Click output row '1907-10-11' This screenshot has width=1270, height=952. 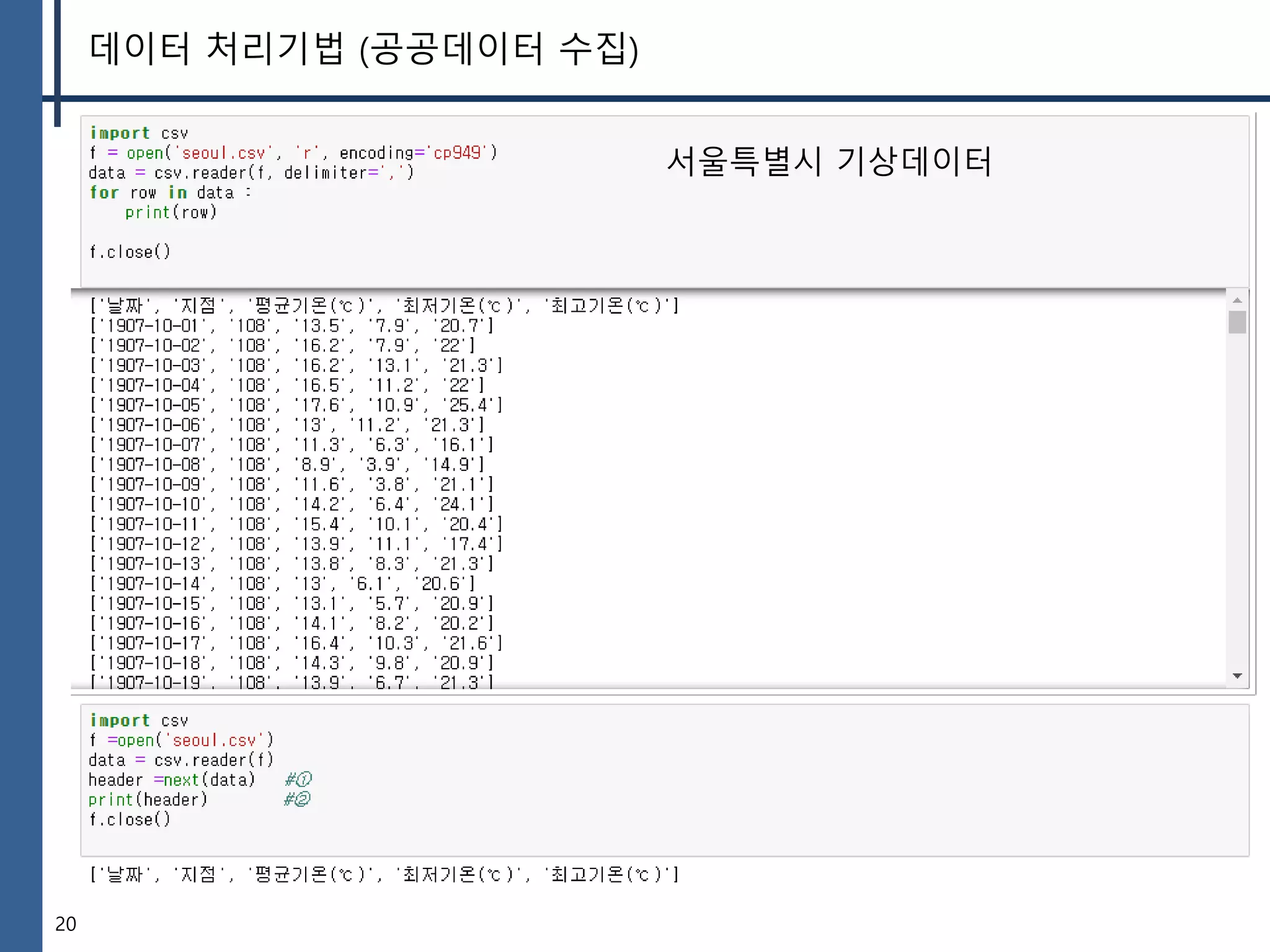click(296, 524)
